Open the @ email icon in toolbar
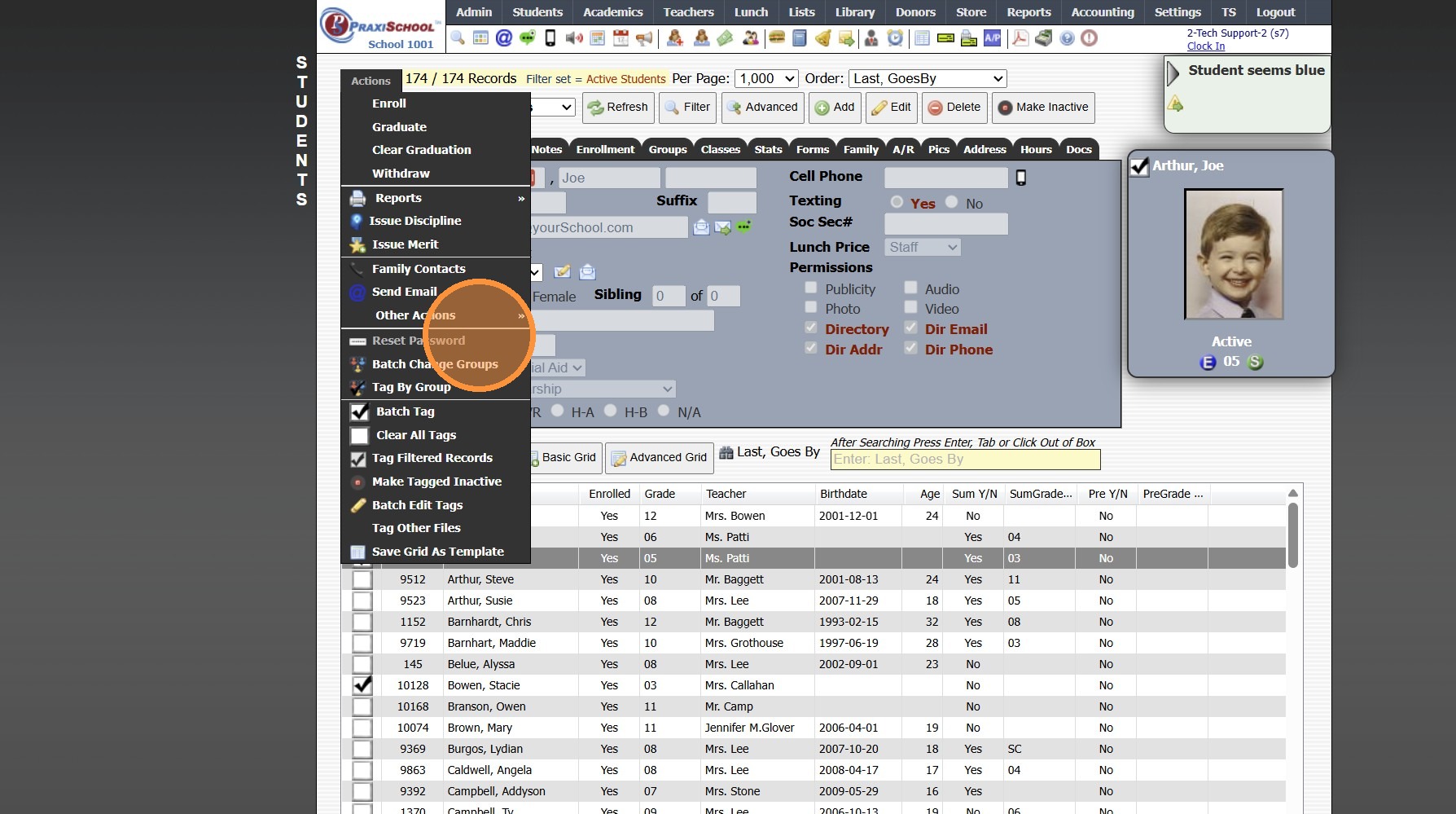 [x=504, y=38]
